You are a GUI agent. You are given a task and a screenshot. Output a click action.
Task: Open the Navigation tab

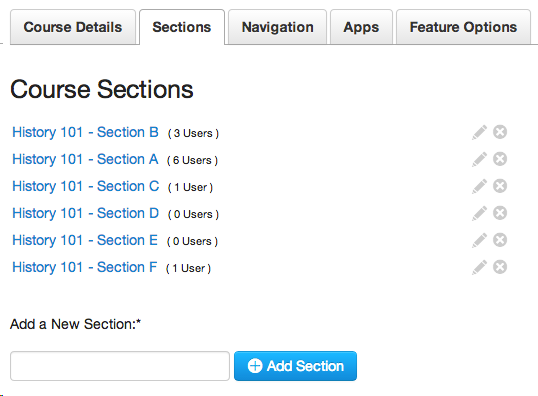[278, 27]
